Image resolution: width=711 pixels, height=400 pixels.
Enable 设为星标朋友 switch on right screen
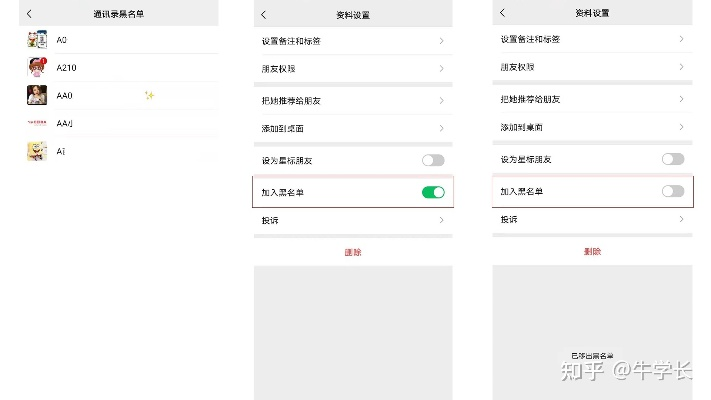(x=673, y=159)
